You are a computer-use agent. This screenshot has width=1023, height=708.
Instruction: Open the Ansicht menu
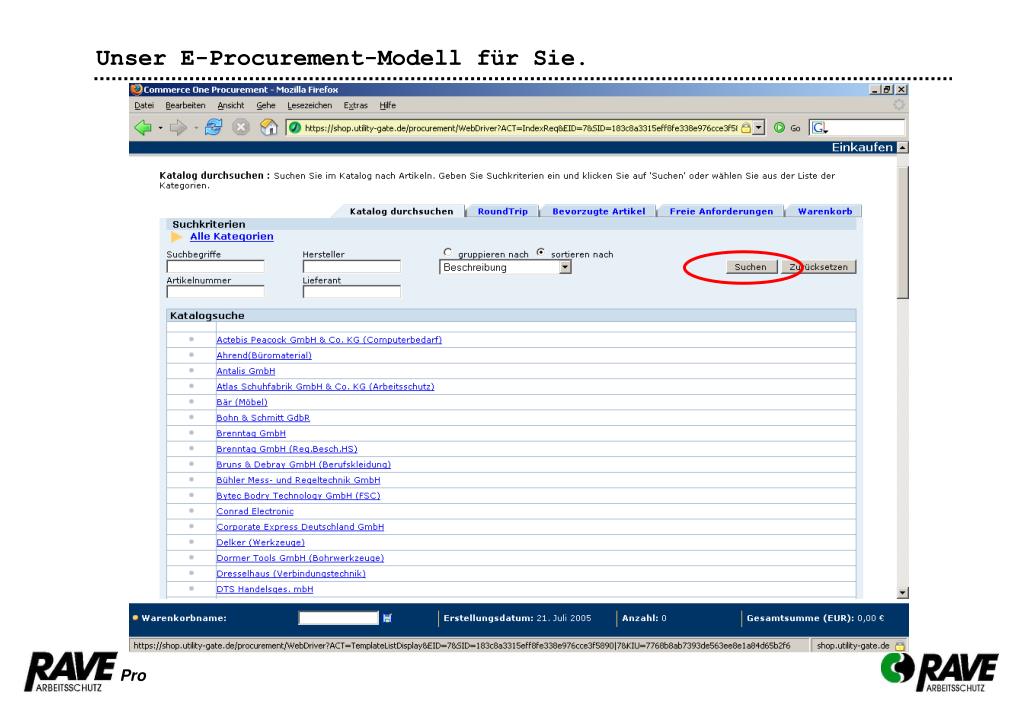click(231, 106)
